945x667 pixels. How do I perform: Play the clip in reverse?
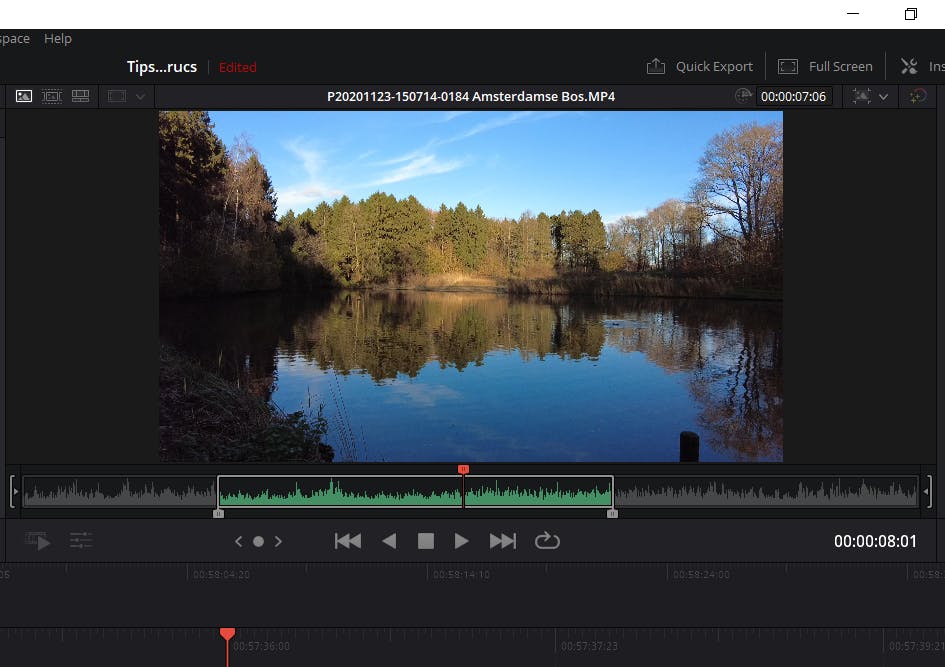(x=389, y=541)
